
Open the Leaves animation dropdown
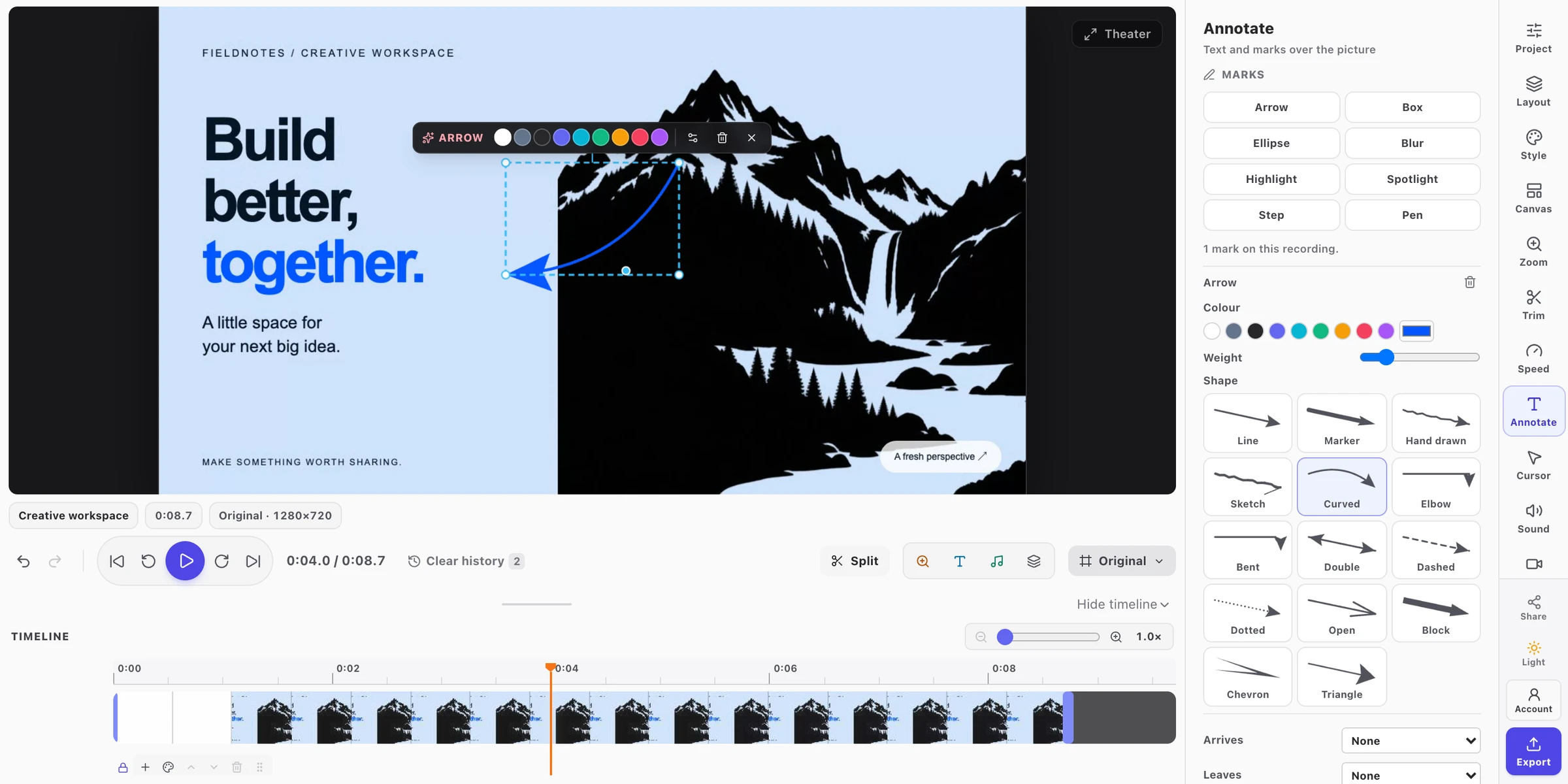point(1411,775)
